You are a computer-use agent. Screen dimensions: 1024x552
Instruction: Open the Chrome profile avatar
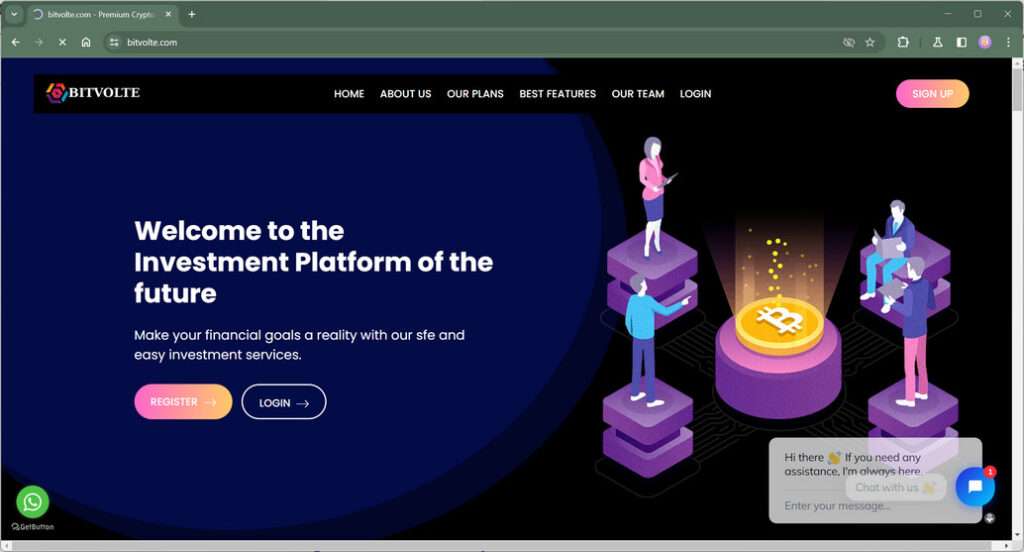pyautogui.click(x=985, y=42)
